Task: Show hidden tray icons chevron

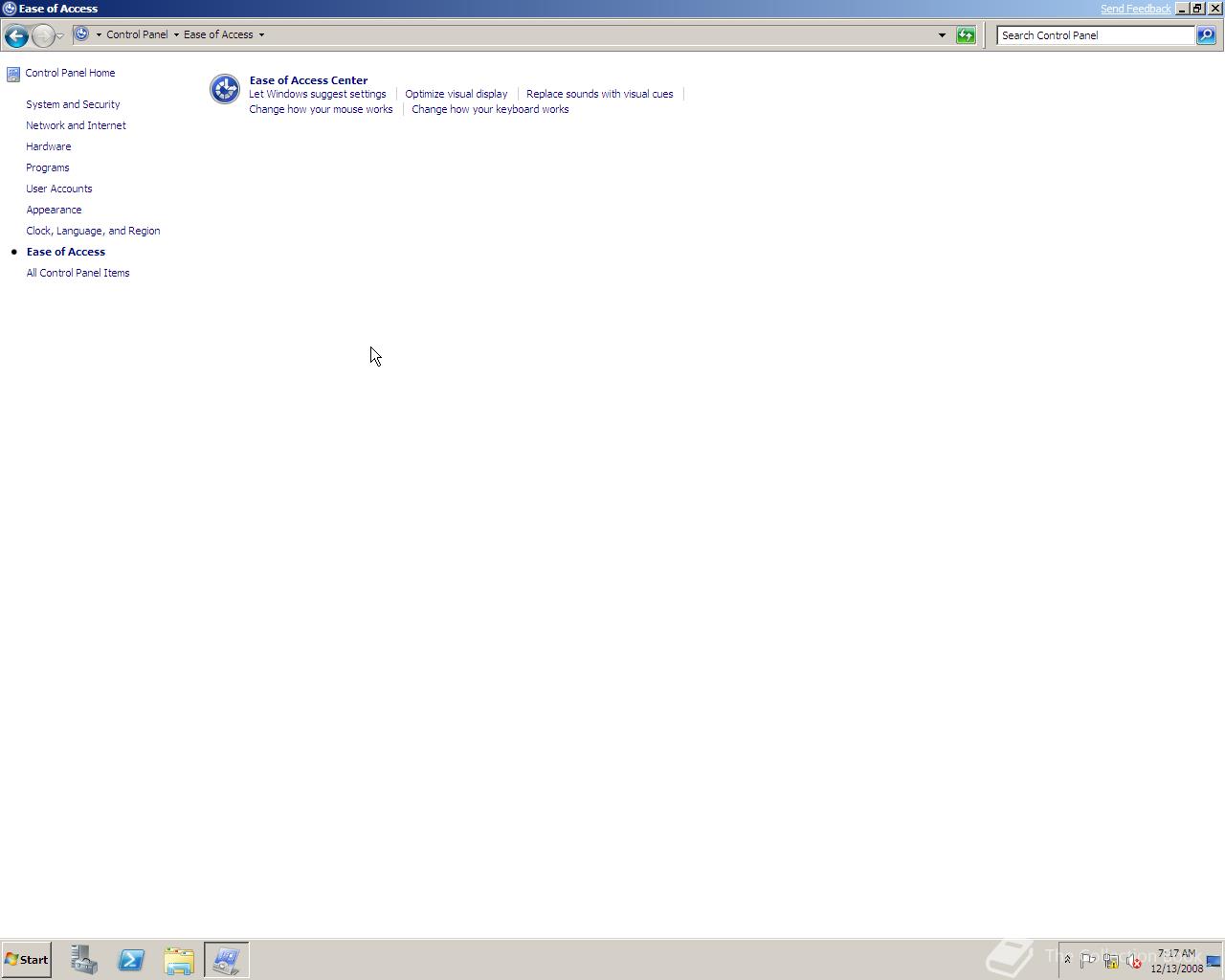Action: click(x=1067, y=960)
